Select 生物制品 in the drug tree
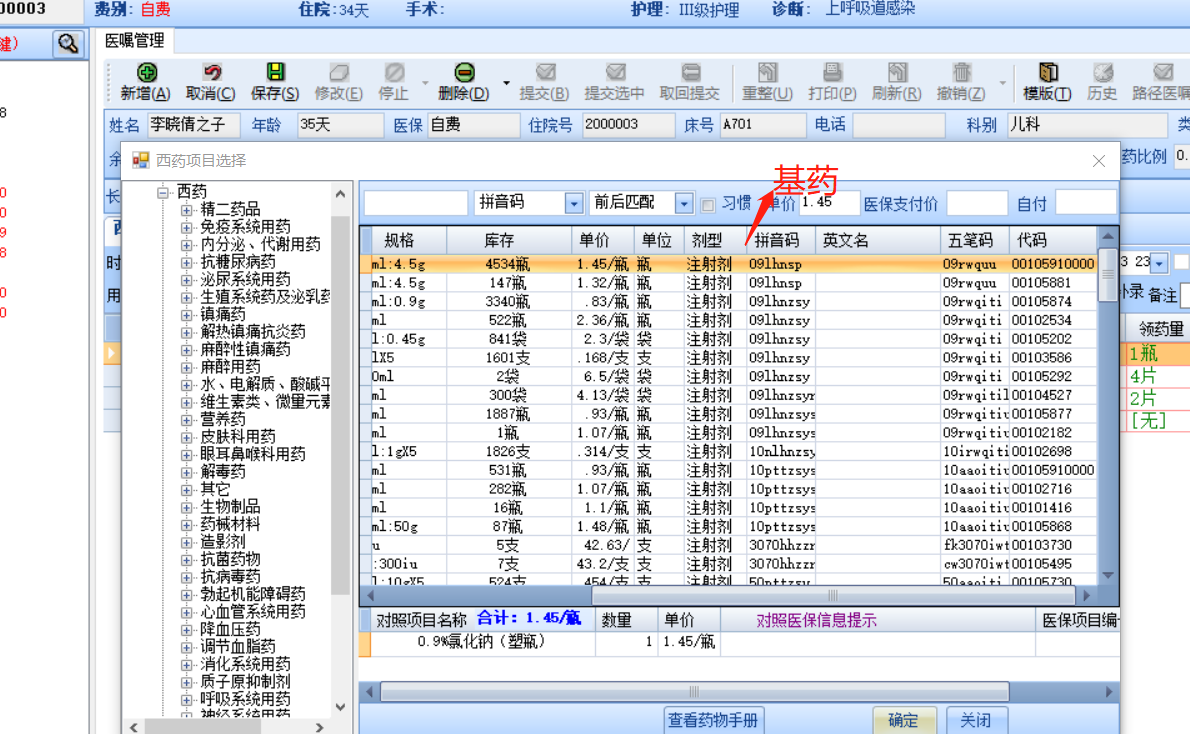Screen dimensions: 1190x734 pyautogui.click(x=230, y=506)
